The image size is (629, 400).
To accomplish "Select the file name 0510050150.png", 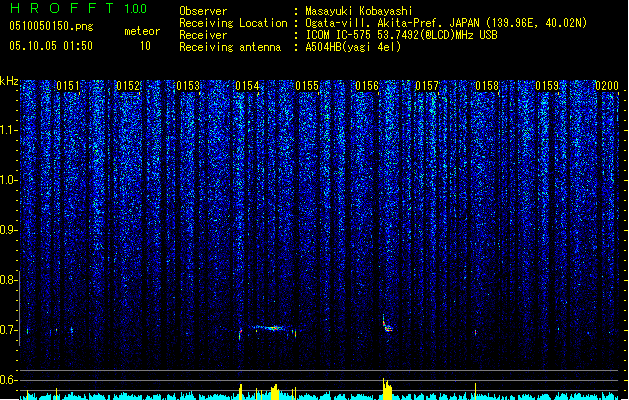I will click(x=51, y=26).
